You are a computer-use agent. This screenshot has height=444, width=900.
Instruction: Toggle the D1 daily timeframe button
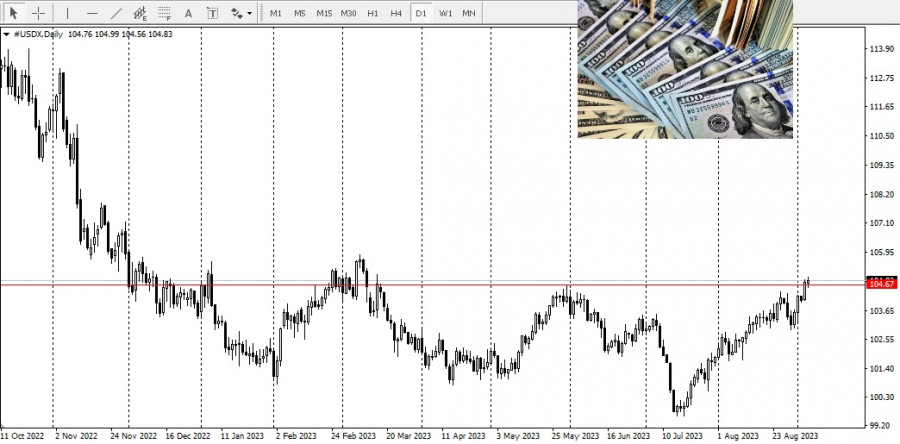(421, 13)
